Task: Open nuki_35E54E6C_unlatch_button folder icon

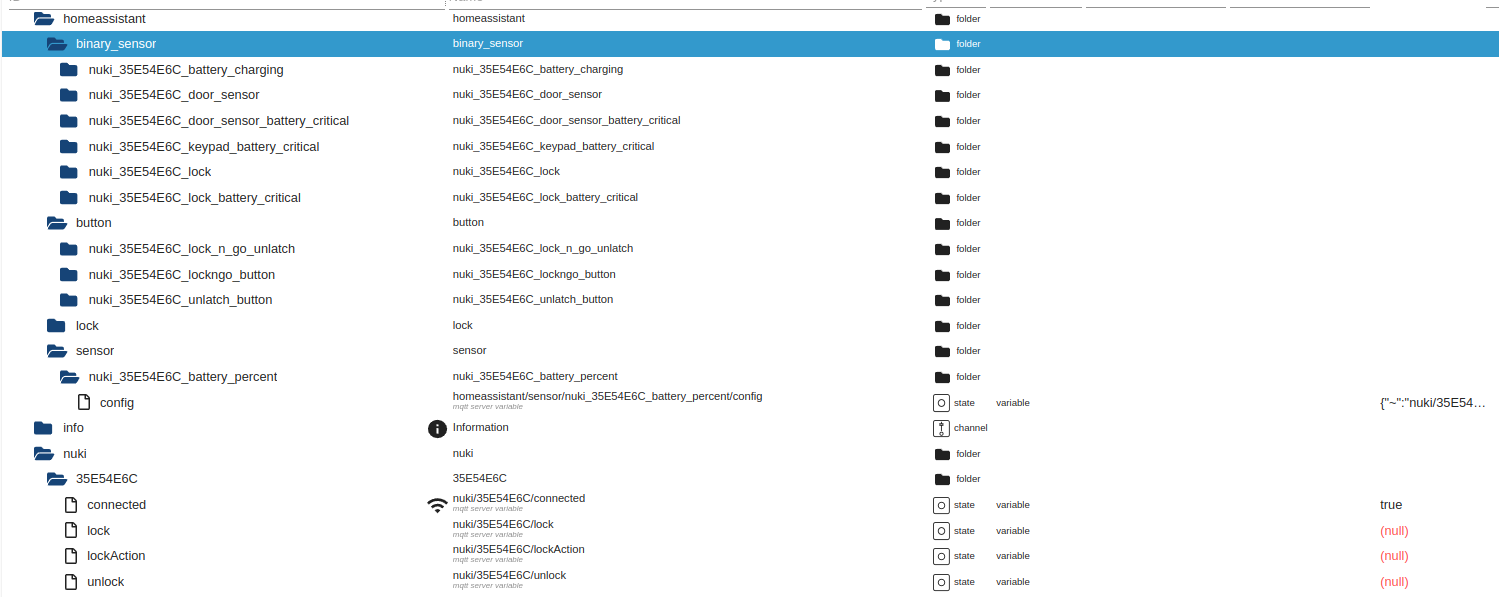Action: [68, 300]
